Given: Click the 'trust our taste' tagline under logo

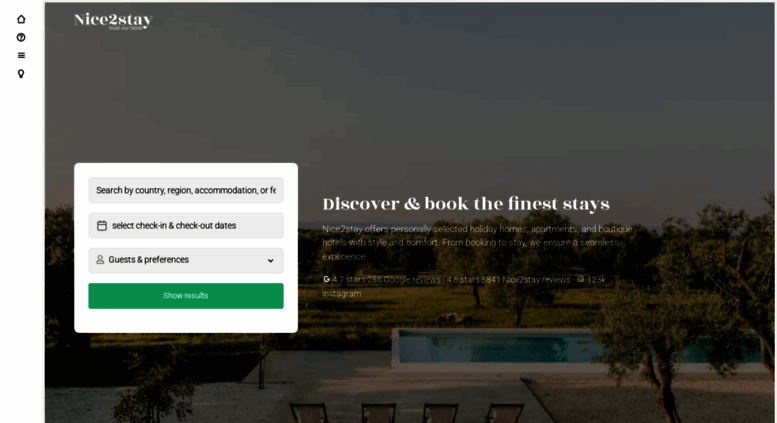Looking at the screenshot, I should coord(126,28).
